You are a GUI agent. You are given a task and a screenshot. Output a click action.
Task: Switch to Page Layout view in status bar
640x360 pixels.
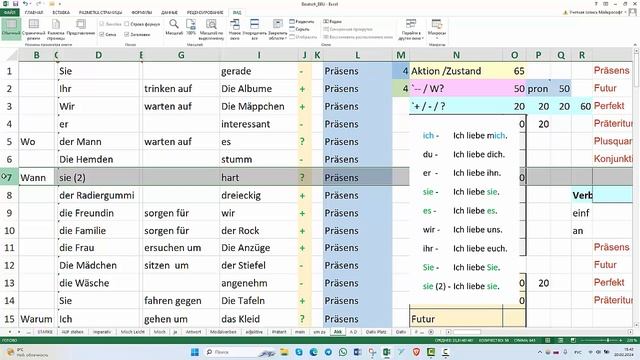pos(560,340)
